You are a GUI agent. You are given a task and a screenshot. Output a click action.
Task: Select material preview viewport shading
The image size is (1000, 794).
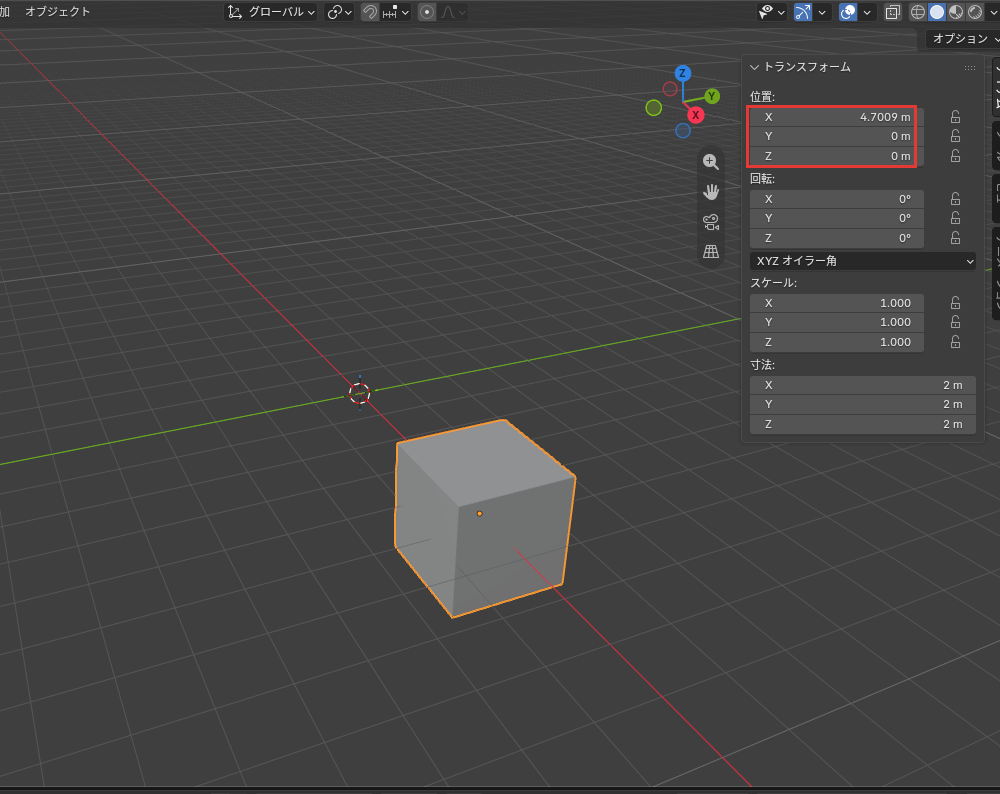[x=956, y=12]
